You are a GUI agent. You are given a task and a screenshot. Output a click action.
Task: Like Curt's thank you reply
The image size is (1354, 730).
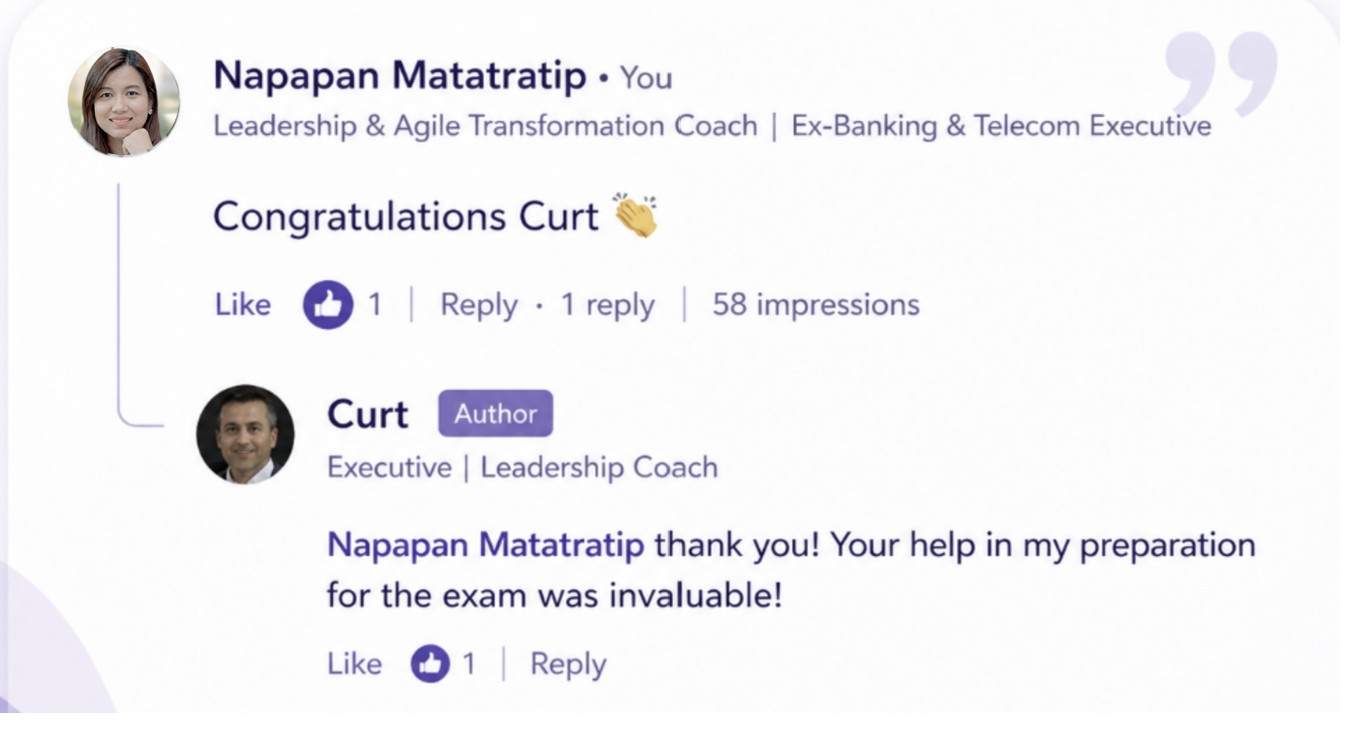354,664
